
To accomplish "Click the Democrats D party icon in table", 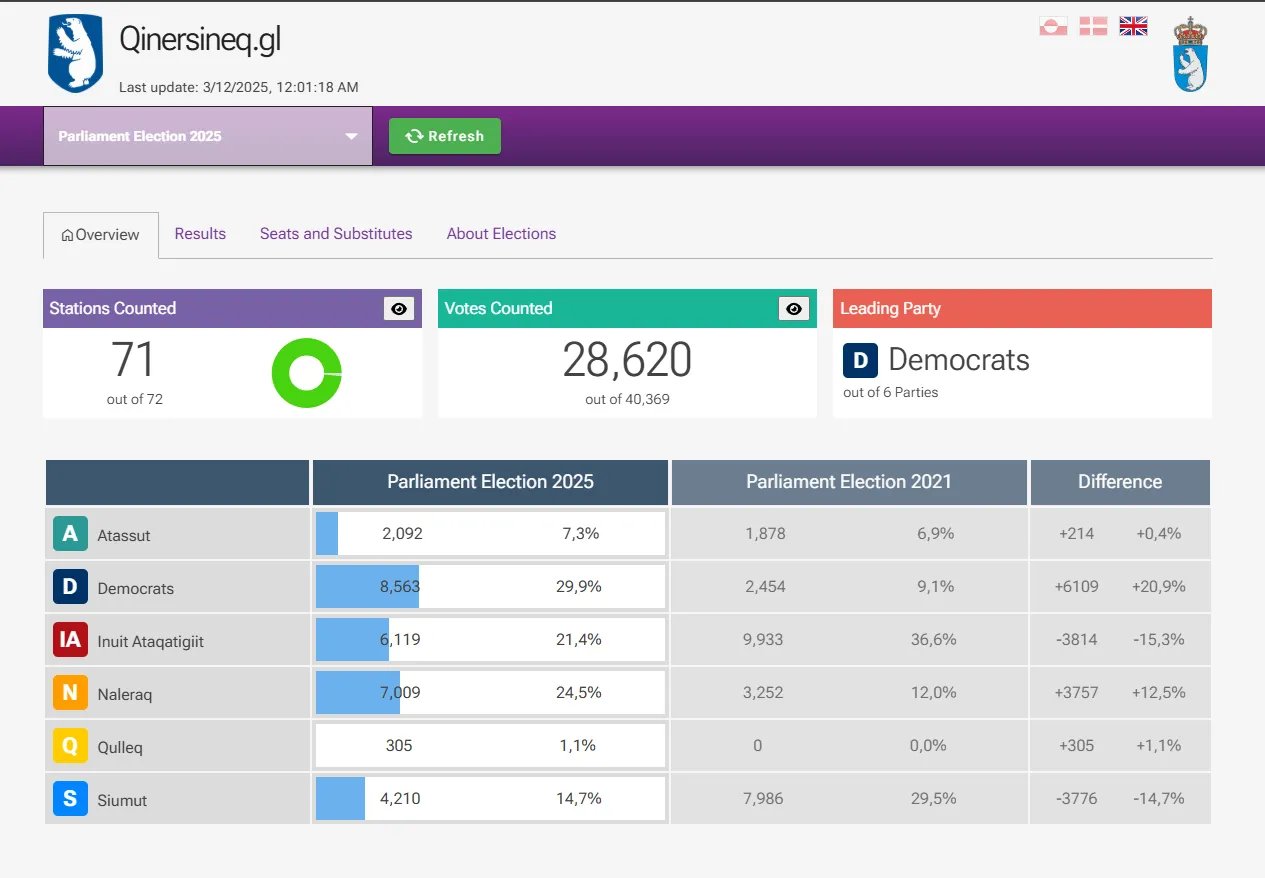I will (x=70, y=587).
